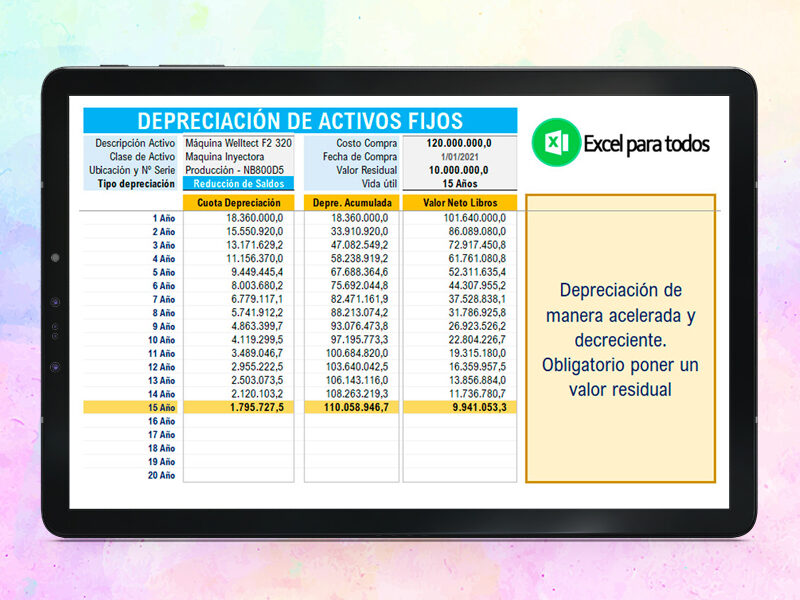
Task: Click accumulated value 100.684.820,0
Action: pyautogui.click(x=357, y=354)
